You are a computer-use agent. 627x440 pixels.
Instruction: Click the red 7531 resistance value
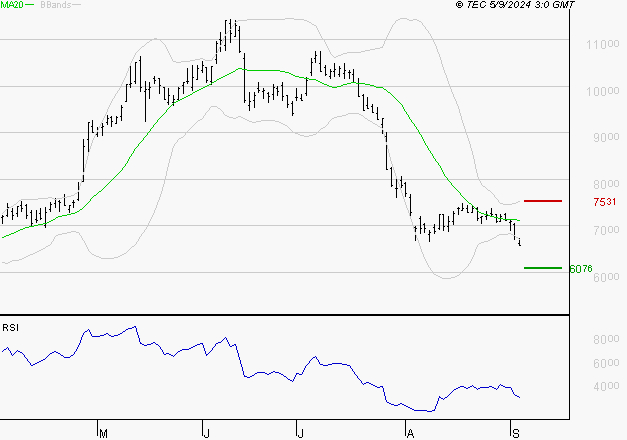(x=605, y=202)
